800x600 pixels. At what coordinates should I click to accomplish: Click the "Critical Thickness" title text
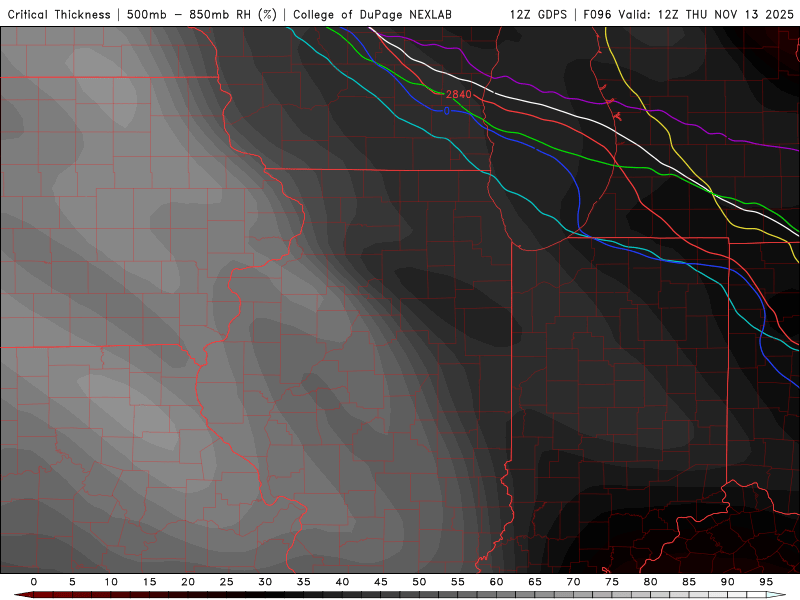coord(59,15)
